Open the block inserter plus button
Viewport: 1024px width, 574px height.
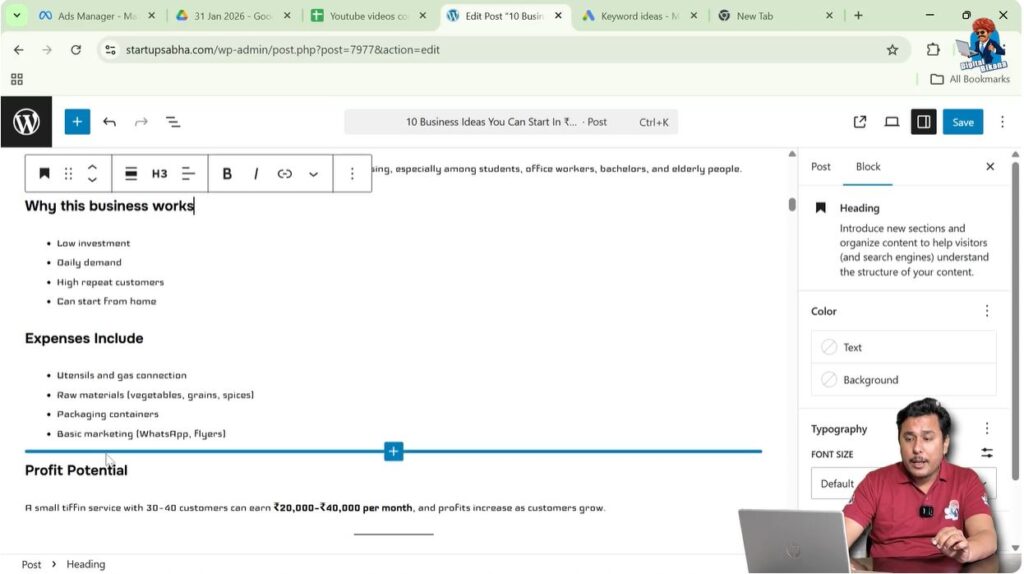click(x=77, y=122)
